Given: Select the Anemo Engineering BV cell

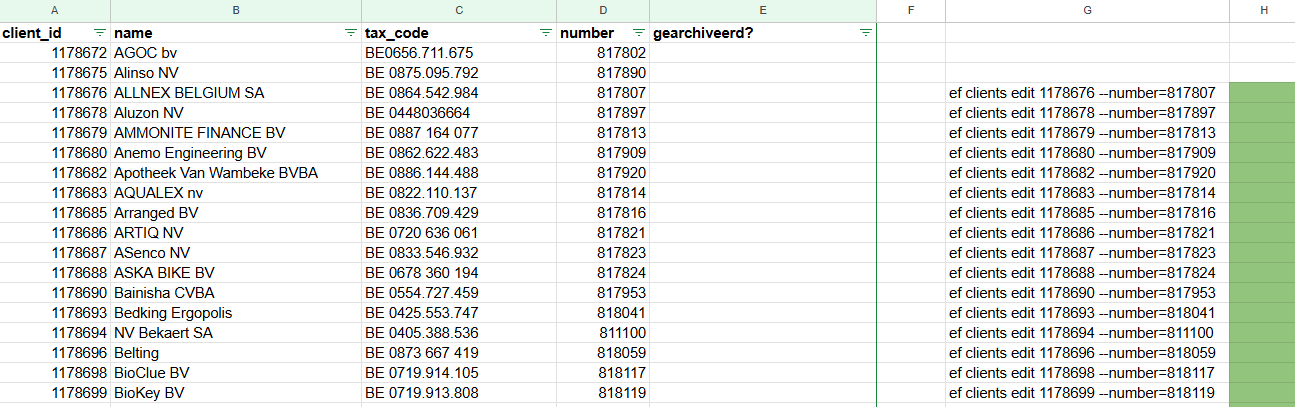Looking at the screenshot, I should 236,153.
